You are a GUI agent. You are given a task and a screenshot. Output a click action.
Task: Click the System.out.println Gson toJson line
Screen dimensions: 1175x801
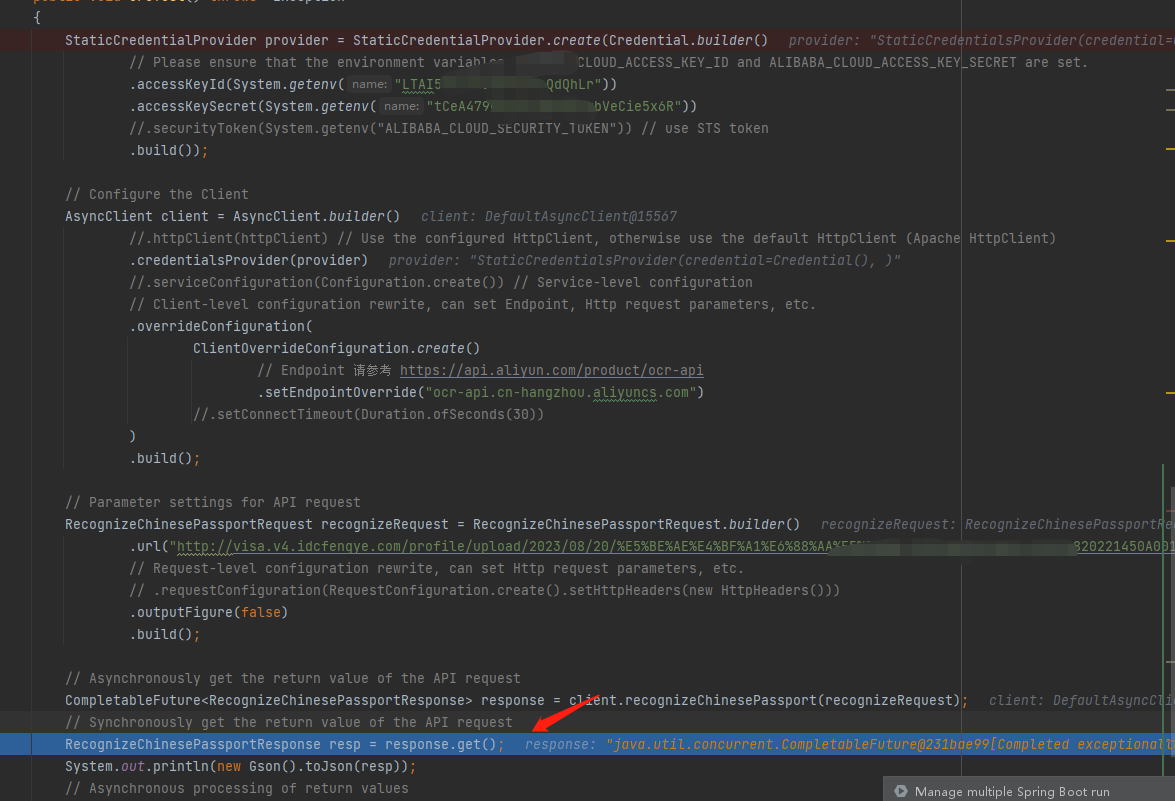pyautogui.click(x=240, y=767)
